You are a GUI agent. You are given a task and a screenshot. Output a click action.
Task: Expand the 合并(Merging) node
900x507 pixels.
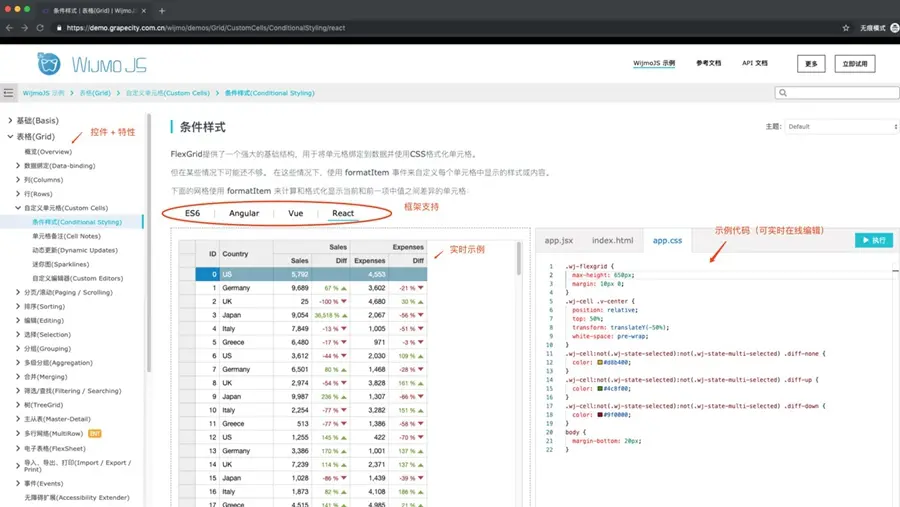click(18, 377)
